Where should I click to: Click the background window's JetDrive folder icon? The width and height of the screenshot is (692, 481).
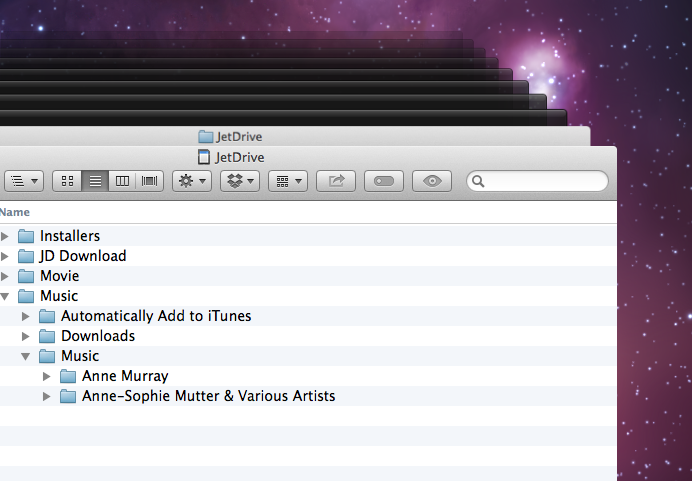(x=205, y=137)
